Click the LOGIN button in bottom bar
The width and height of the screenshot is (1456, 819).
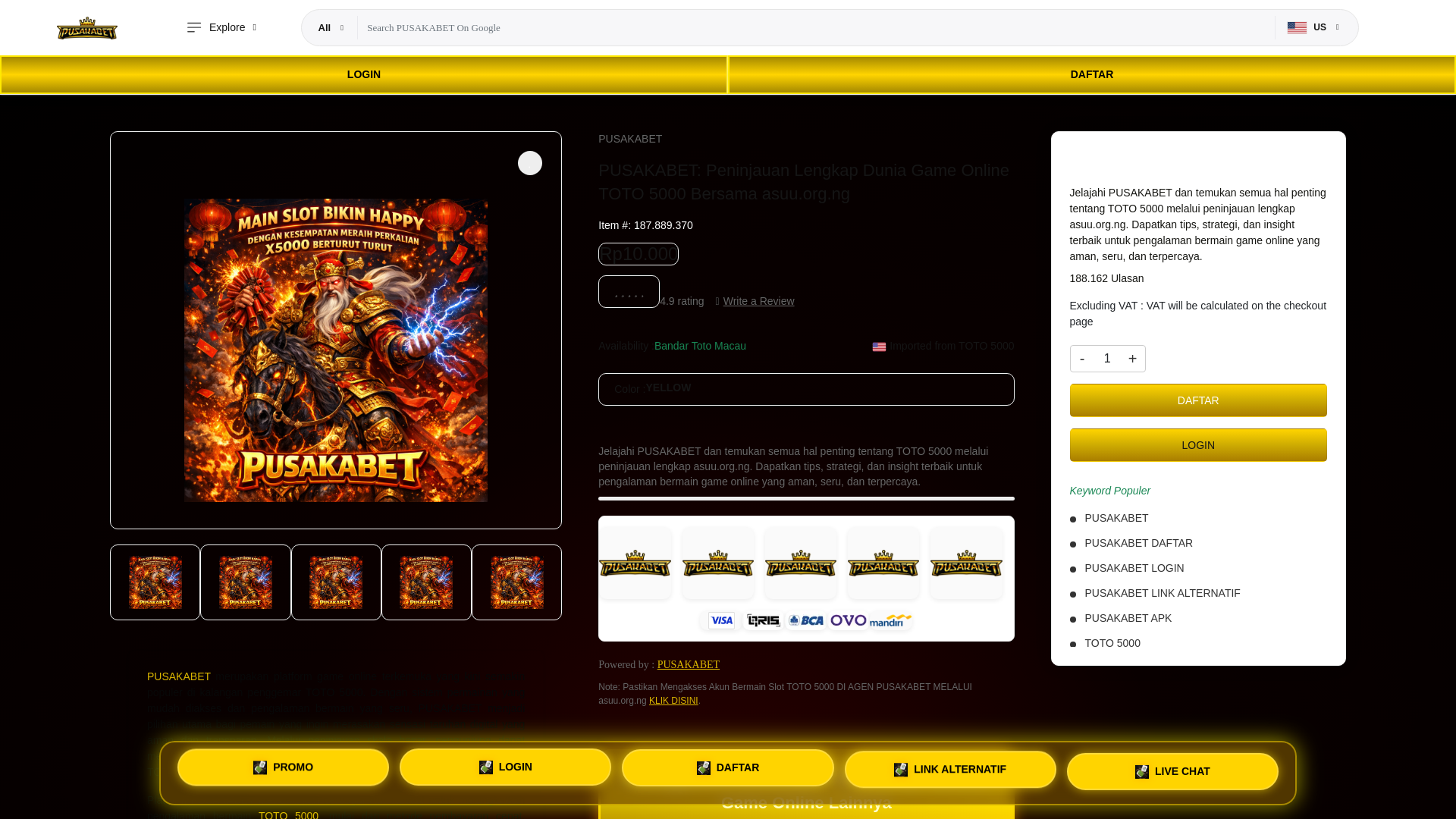click(x=505, y=767)
